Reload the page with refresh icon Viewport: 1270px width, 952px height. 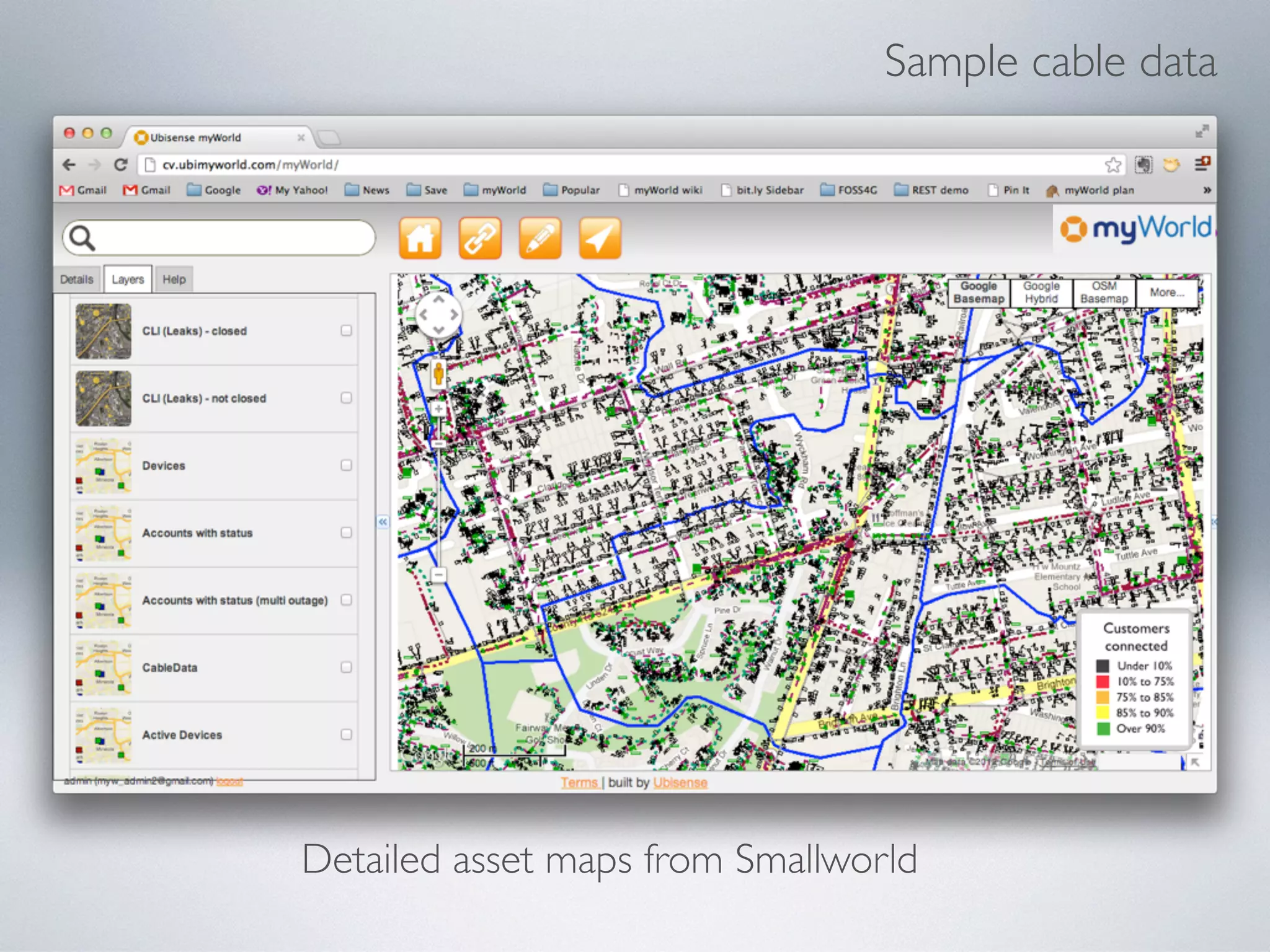(x=121, y=165)
